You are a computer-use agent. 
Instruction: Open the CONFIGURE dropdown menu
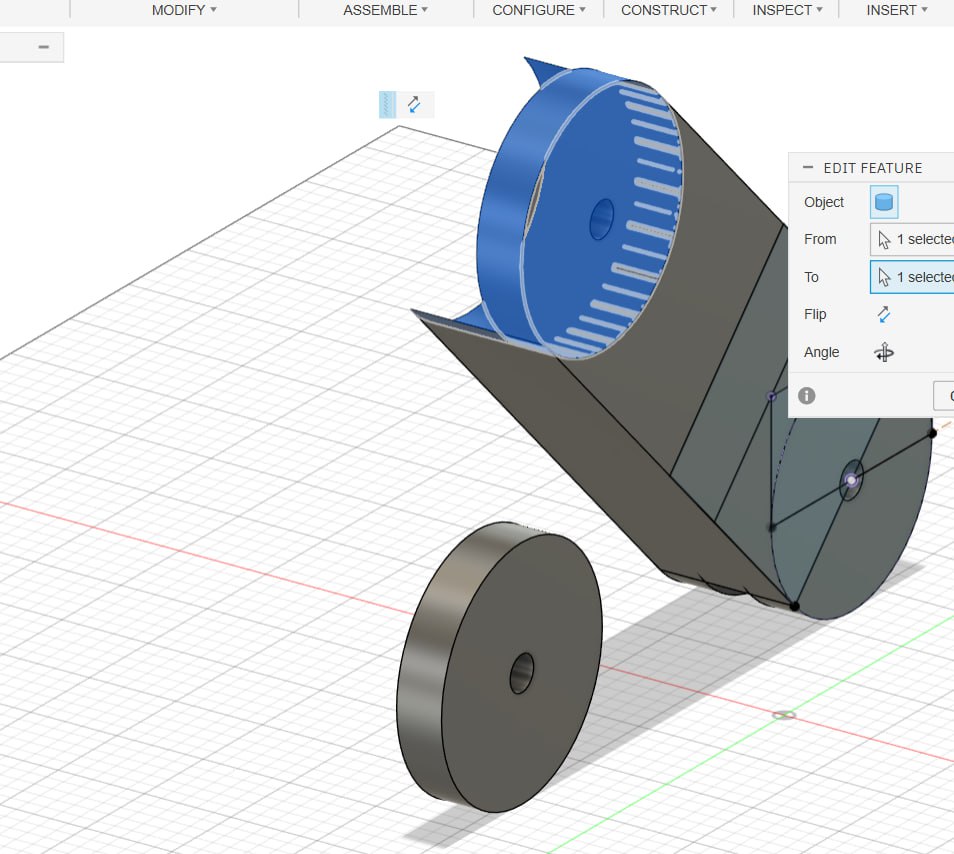[x=538, y=10]
